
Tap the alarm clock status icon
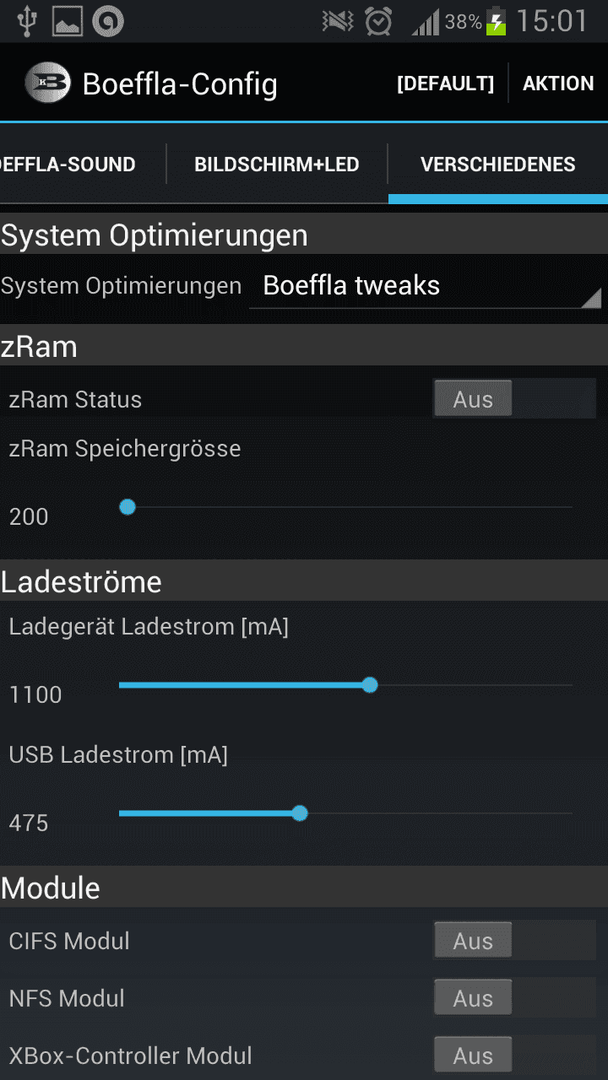pyautogui.click(x=379, y=21)
